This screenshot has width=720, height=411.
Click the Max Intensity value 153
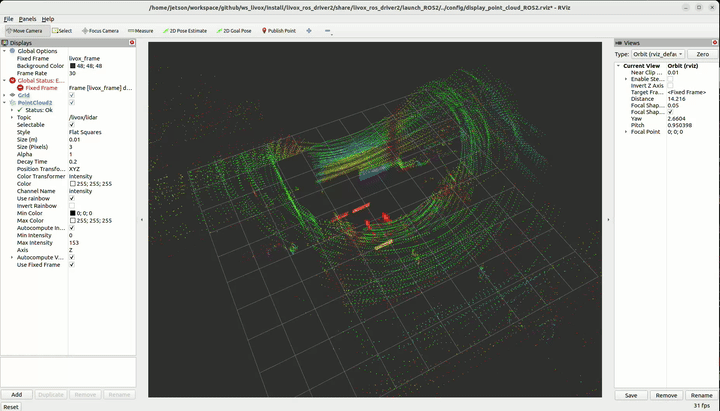(x=74, y=242)
